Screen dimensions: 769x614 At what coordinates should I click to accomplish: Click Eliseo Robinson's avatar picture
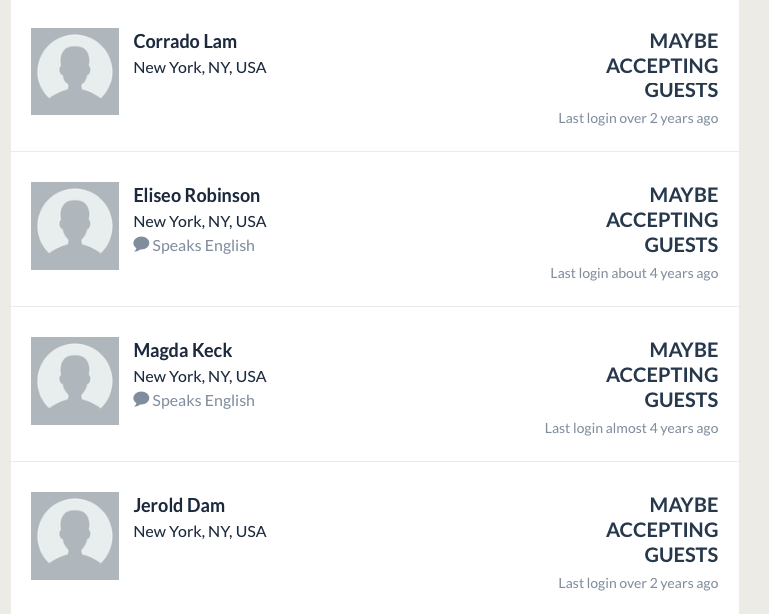pos(75,226)
